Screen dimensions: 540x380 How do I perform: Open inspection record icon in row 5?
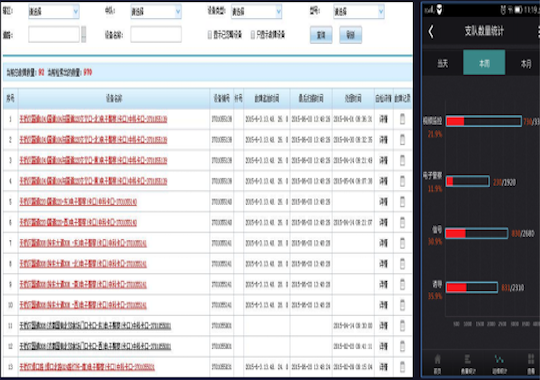click(x=402, y=202)
